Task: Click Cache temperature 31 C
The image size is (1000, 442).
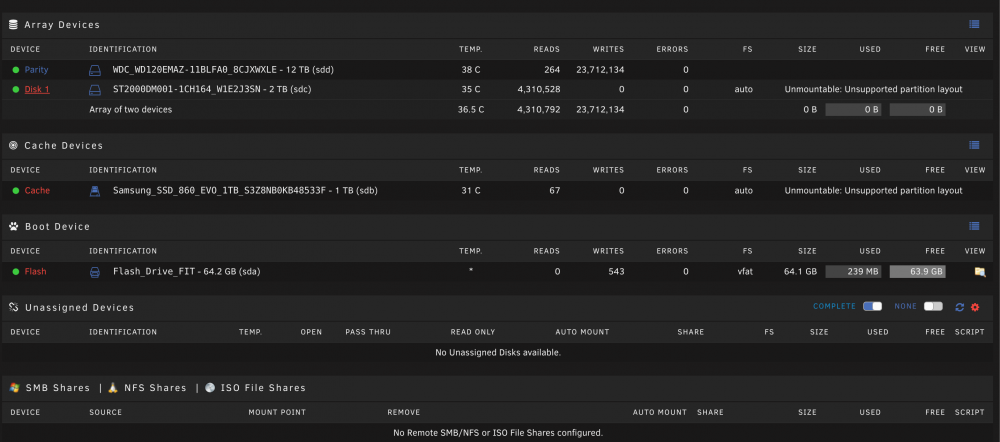Action: point(471,190)
